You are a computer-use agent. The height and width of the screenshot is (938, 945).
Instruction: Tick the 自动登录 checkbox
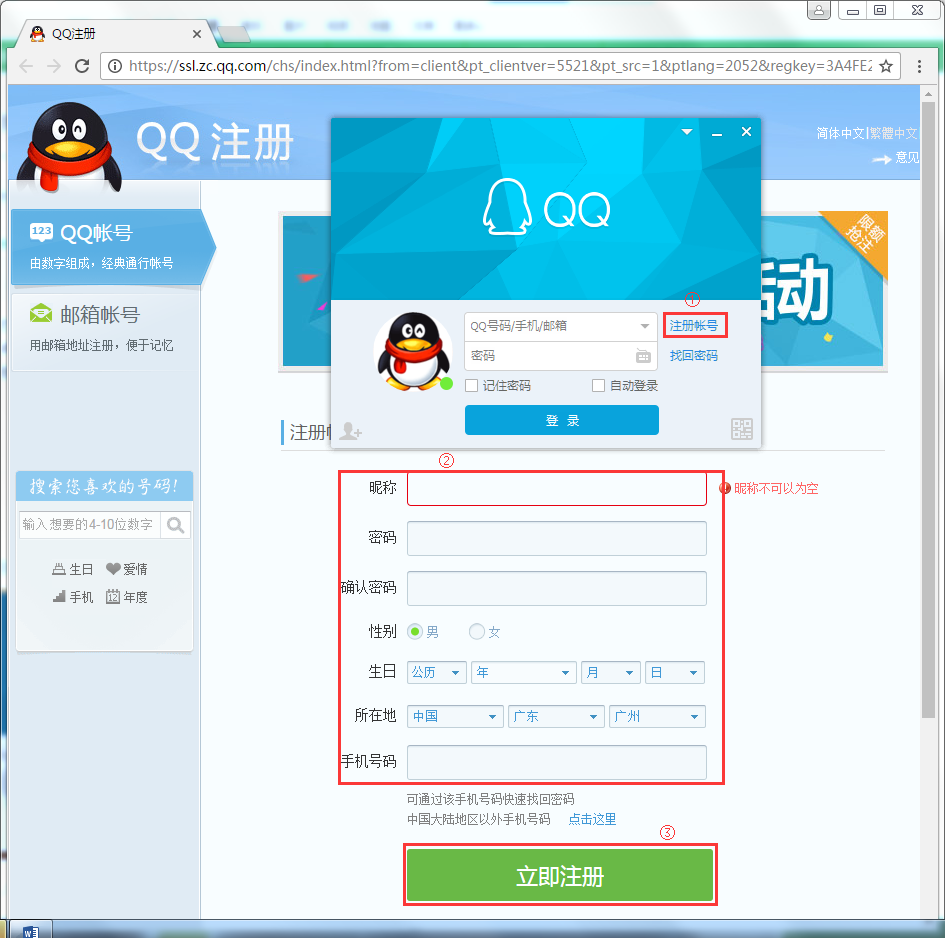[598, 386]
